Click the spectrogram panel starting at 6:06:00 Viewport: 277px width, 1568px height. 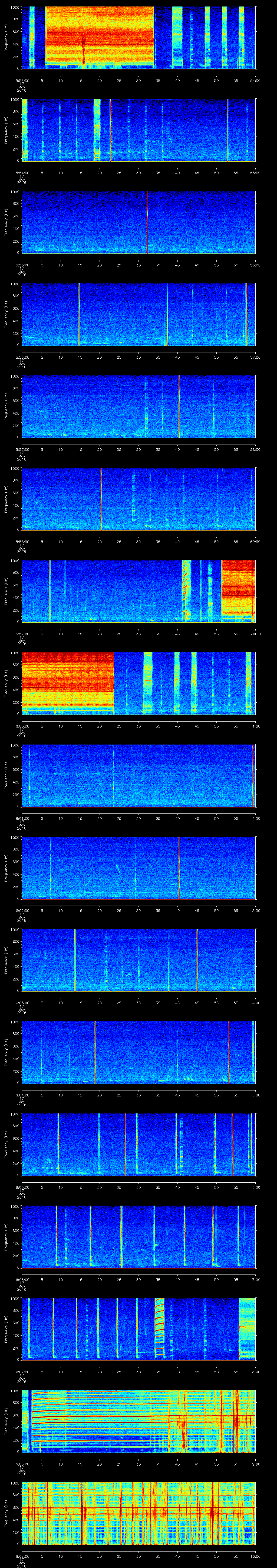tap(138, 1237)
